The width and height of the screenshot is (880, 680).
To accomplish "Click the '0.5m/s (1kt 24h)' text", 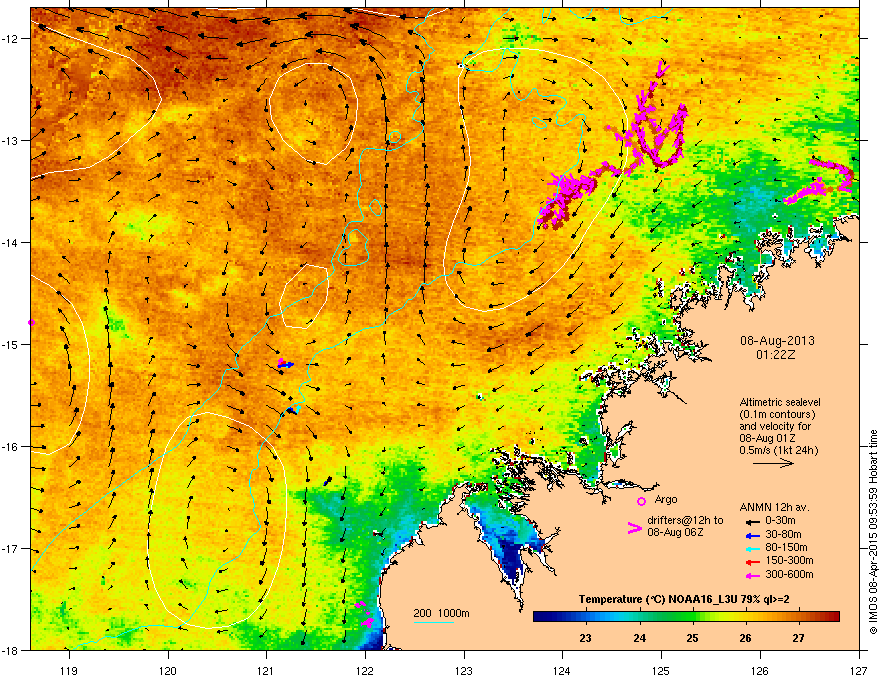I will tap(778, 451).
